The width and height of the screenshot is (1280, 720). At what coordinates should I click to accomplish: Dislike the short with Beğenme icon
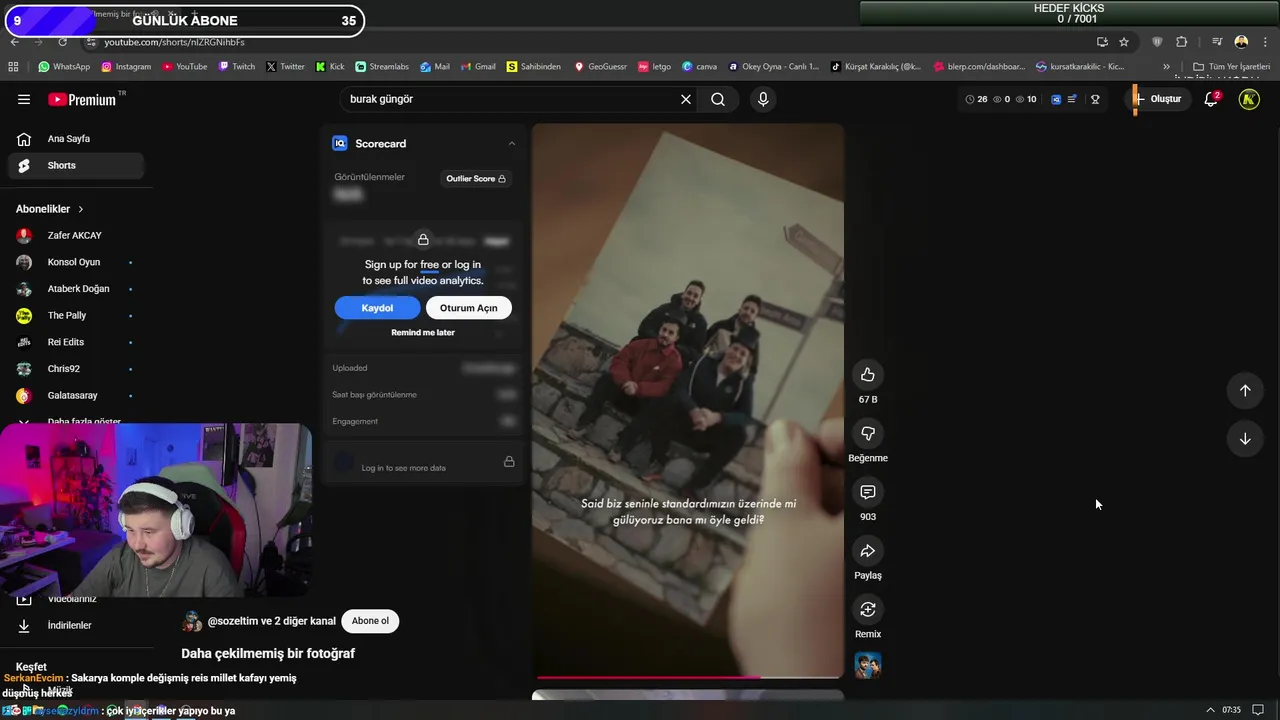[x=868, y=434]
